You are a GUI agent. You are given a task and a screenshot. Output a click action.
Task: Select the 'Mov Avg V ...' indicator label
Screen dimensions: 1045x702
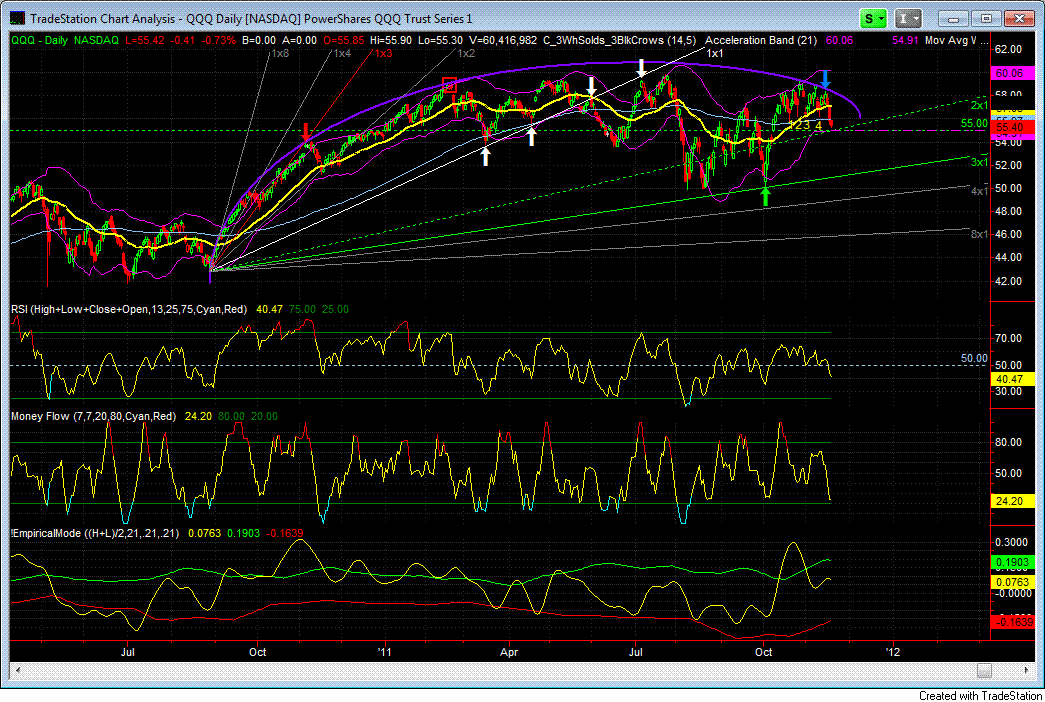(x=956, y=40)
